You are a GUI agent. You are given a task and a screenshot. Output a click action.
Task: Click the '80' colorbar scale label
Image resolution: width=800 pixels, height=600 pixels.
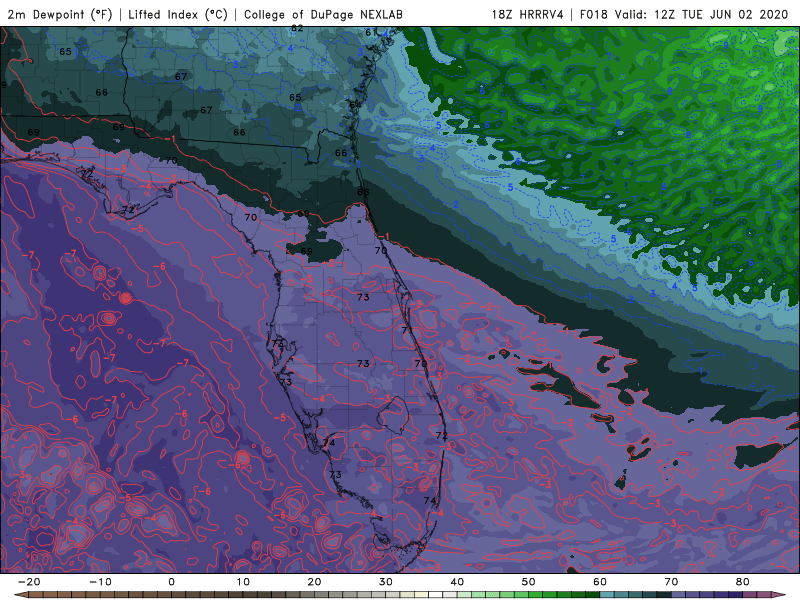click(743, 582)
